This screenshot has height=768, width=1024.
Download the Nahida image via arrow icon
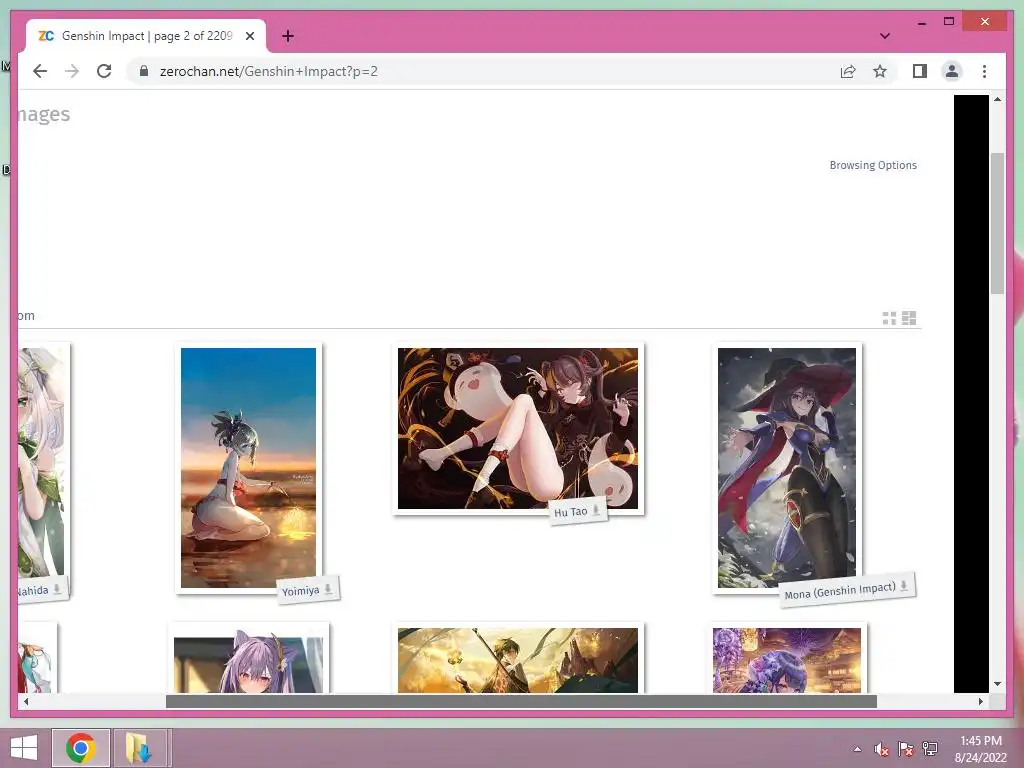pyautogui.click(x=57, y=589)
